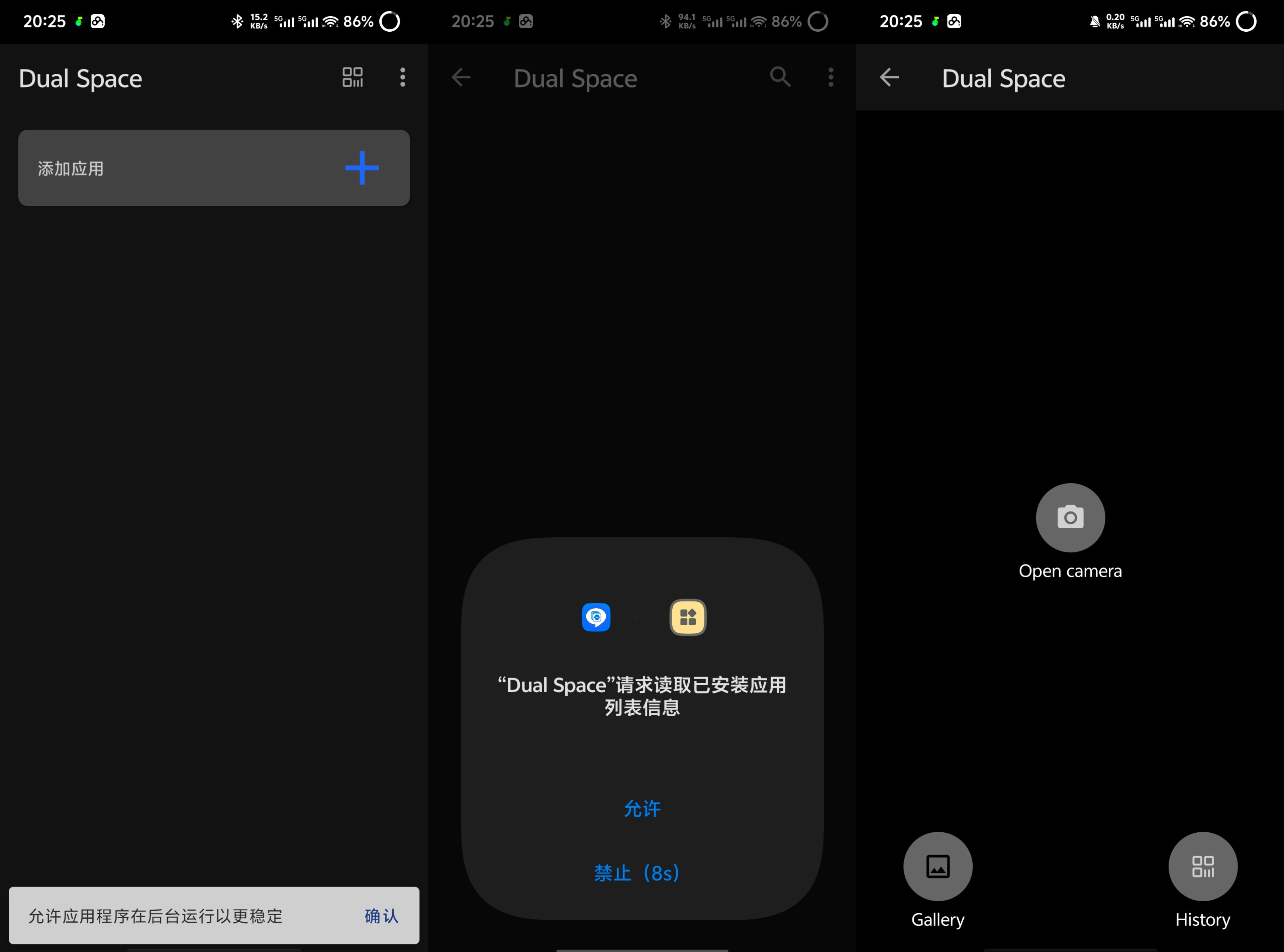1284x952 pixels.
Task: Tap the battery ring in left status bar
Action: pos(390,22)
